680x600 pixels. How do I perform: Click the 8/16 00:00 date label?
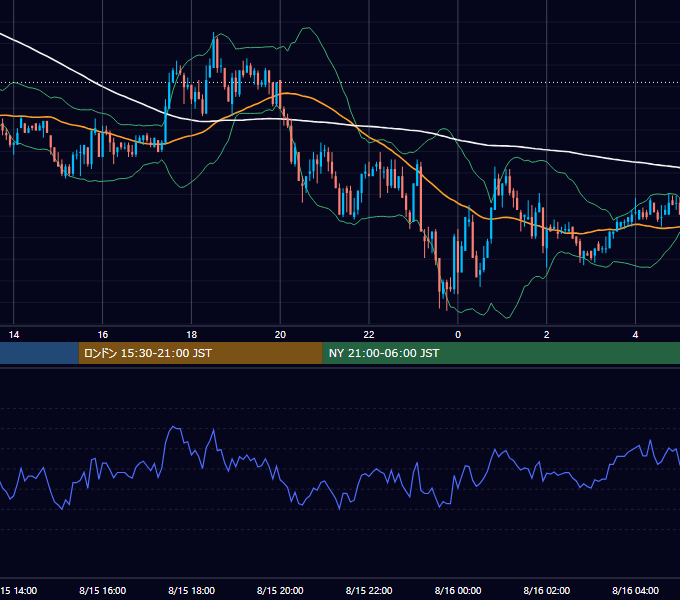[x=458, y=590]
